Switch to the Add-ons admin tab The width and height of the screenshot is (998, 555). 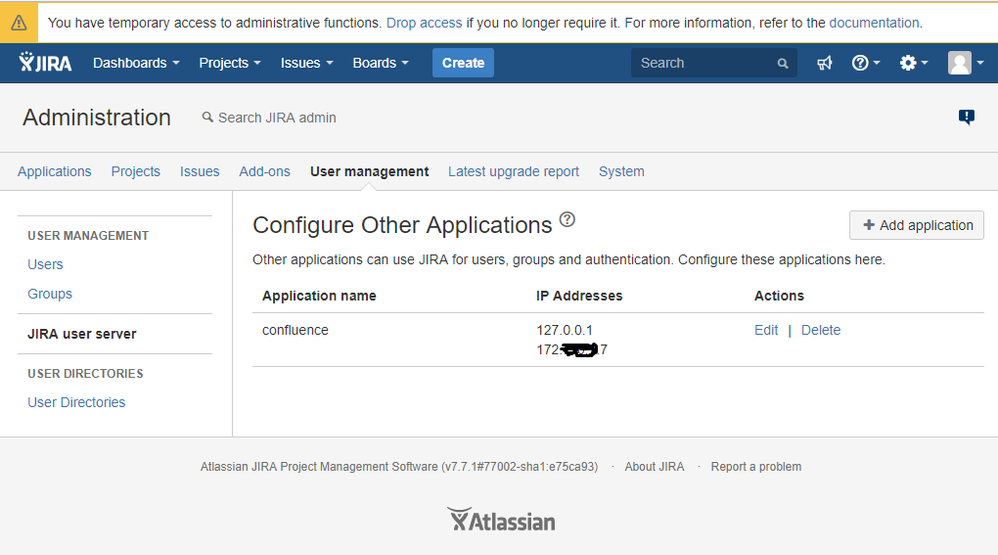tap(264, 172)
